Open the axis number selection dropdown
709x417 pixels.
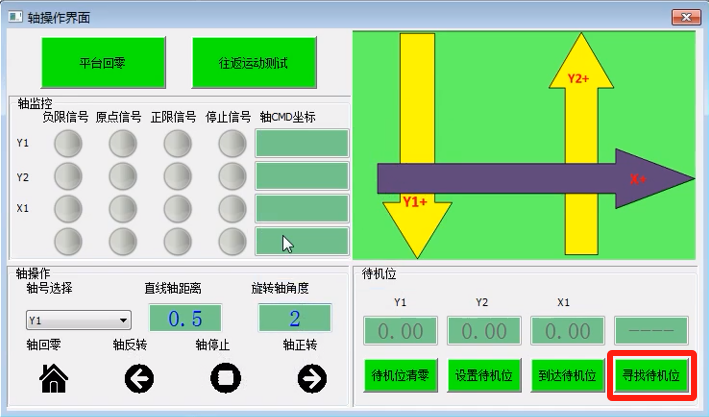pos(79,321)
